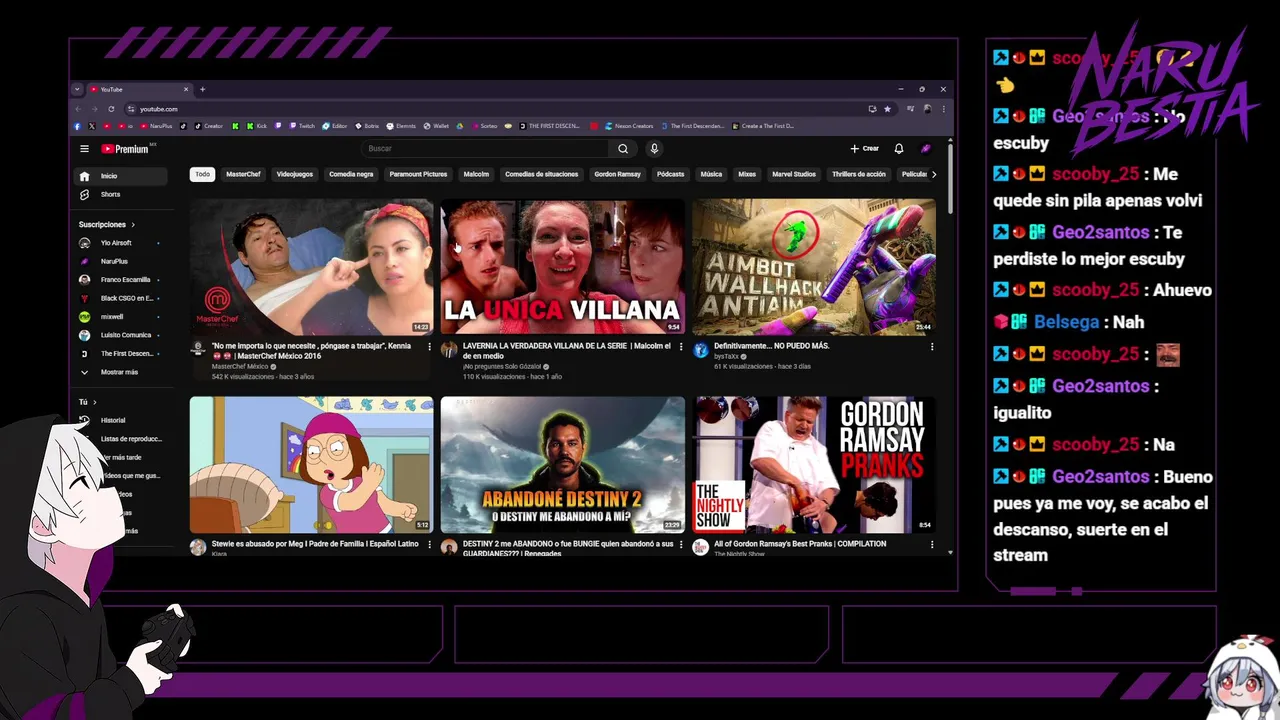Open the ABANDONÉ DESTINY 2 video thumbnail
The height and width of the screenshot is (720, 1280).
click(563, 465)
